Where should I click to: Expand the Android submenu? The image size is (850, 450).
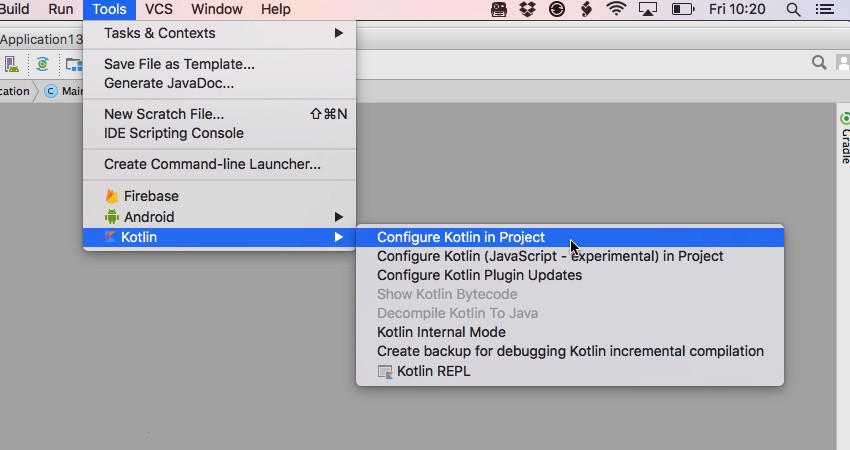219,217
